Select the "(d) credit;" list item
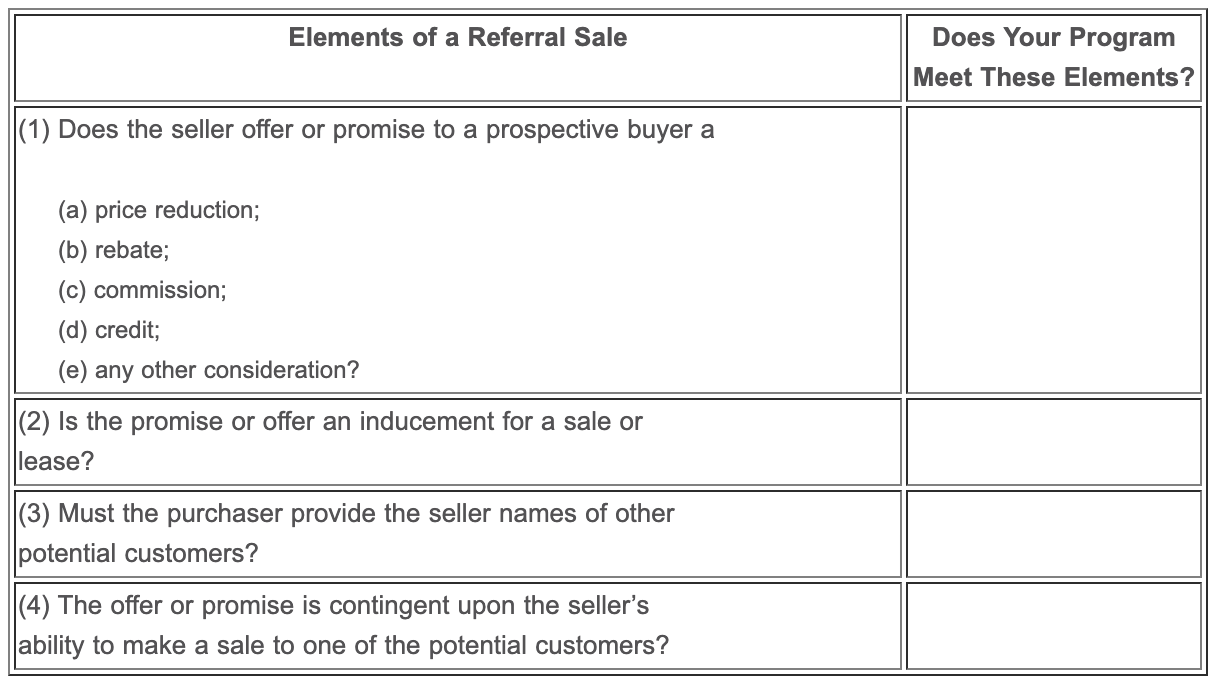 pyautogui.click(x=108, y=330)
